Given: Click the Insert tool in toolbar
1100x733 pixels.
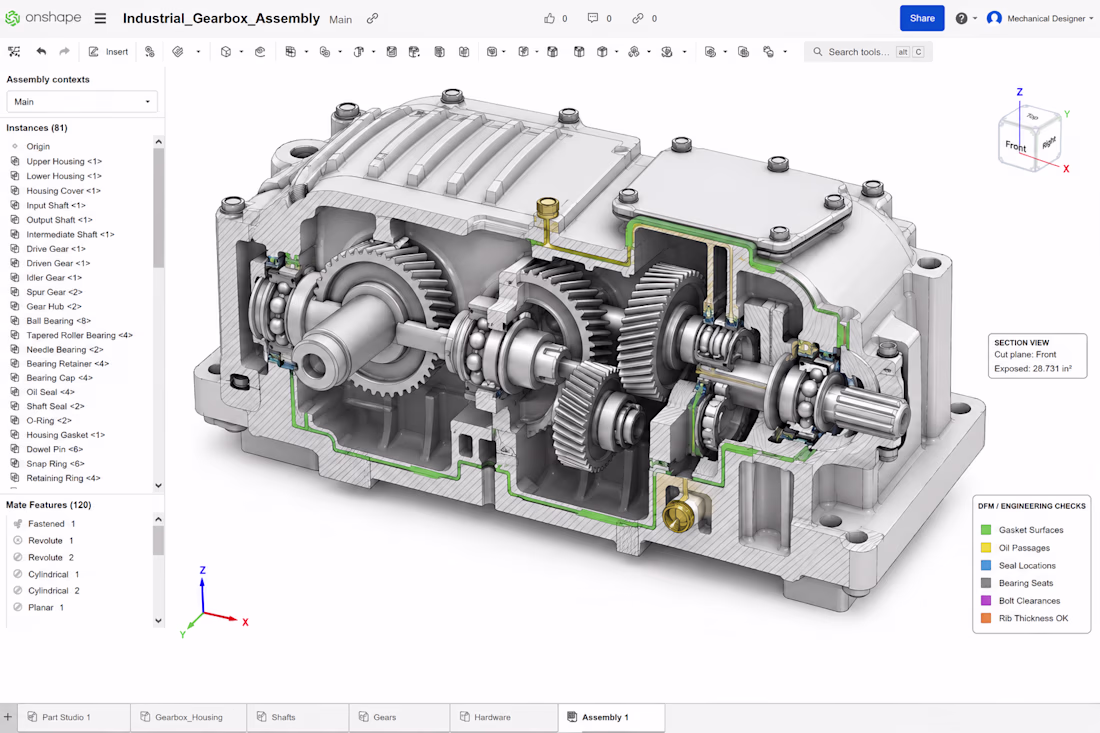Looking at the screenshot, I should click(109, 51).
